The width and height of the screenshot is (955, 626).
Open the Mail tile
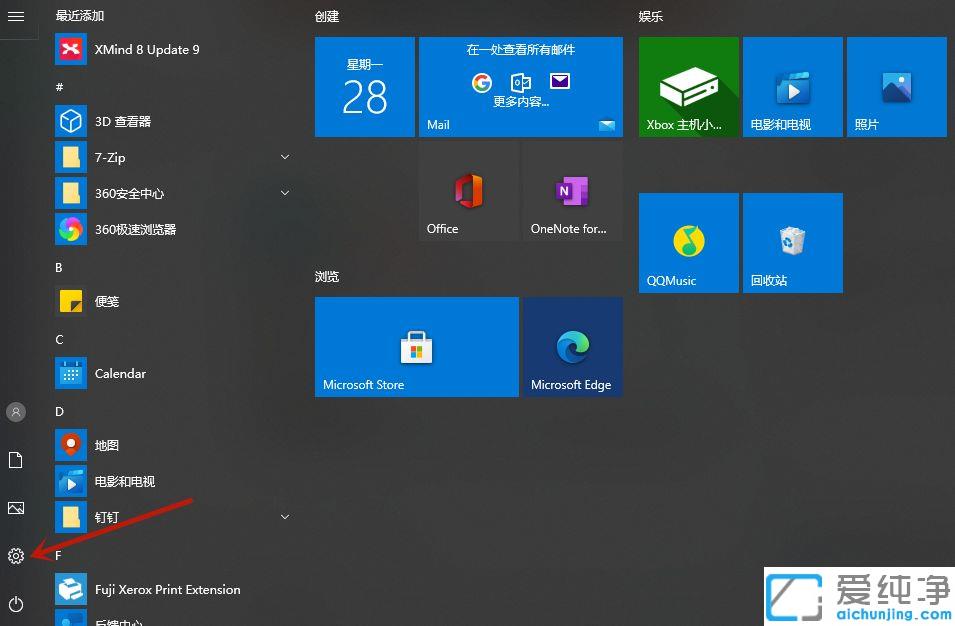pyautogui.click(x=520, y=86)
